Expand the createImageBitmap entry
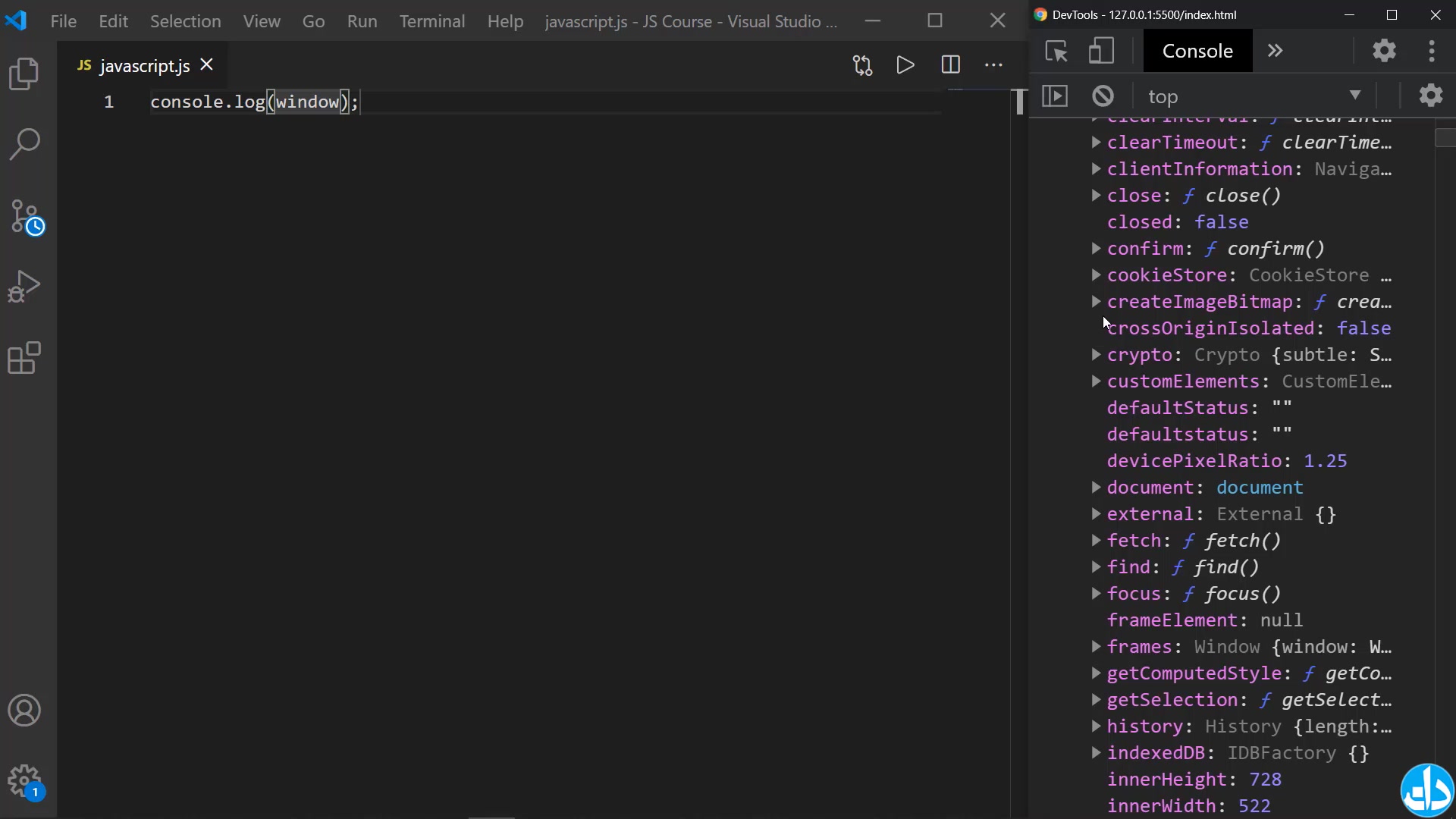The width and height of the screenshot is (1456, 819). [1096, 302]
